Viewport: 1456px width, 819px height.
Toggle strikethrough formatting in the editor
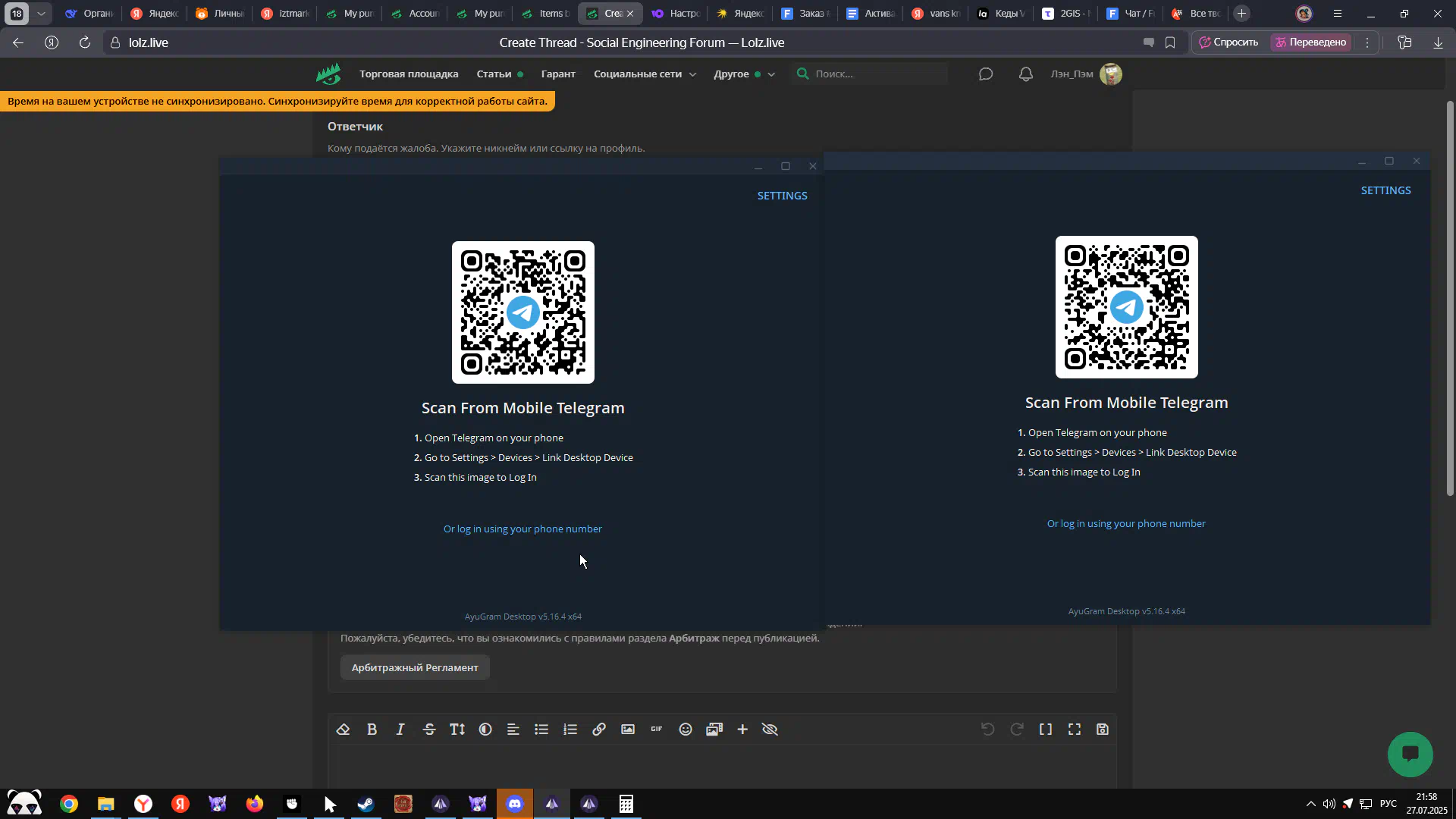[x=429, y=730]
